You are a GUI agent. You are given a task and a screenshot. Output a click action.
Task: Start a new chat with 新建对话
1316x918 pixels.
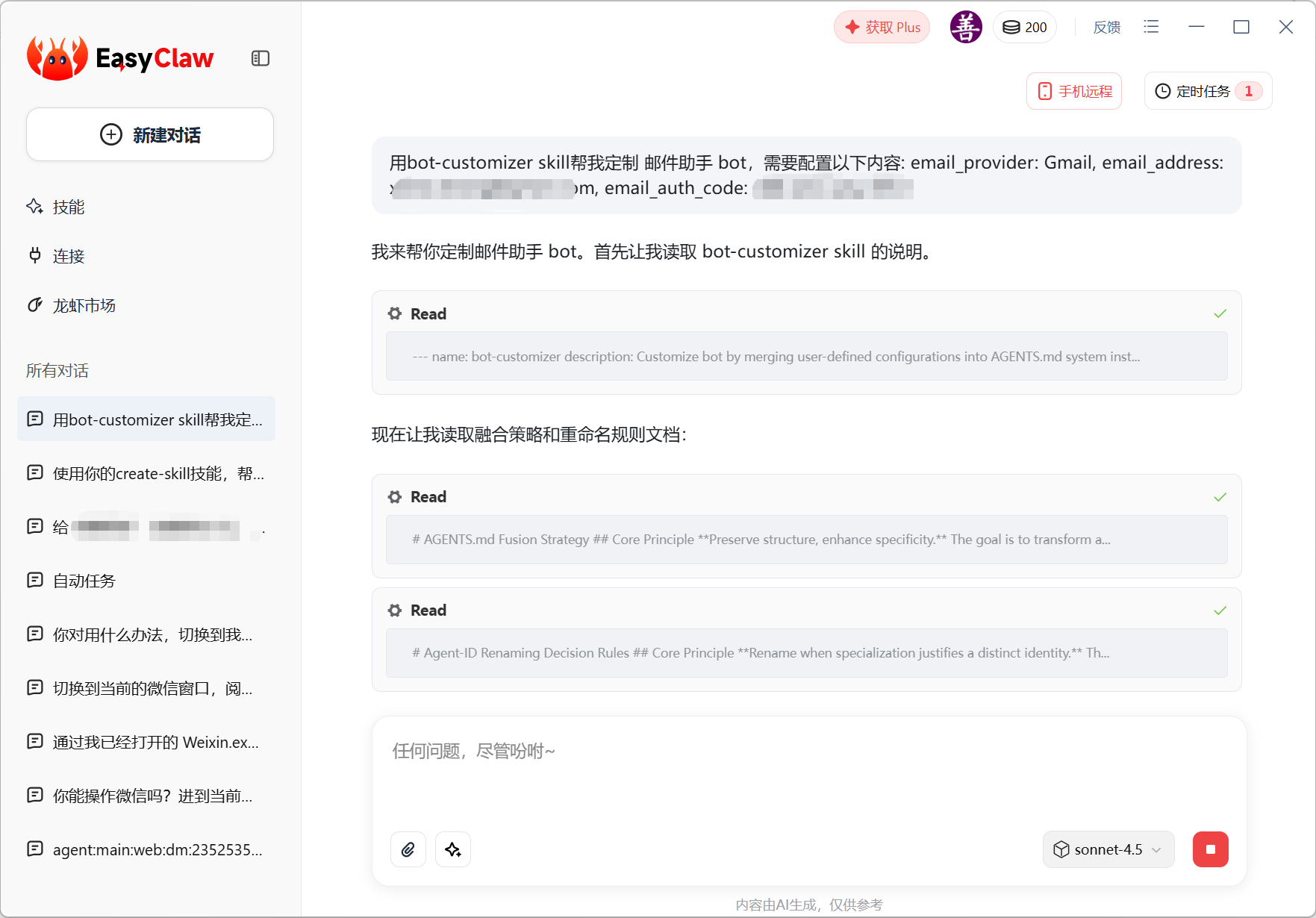coord(150,134)
